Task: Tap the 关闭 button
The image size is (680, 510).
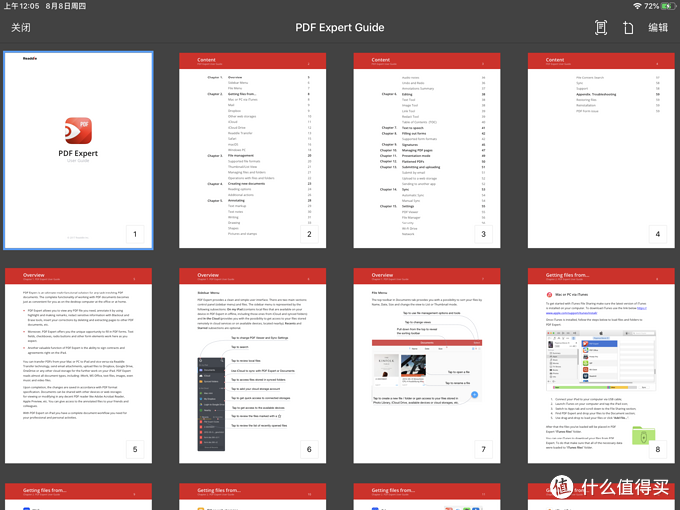Action: tap(20, 28)
